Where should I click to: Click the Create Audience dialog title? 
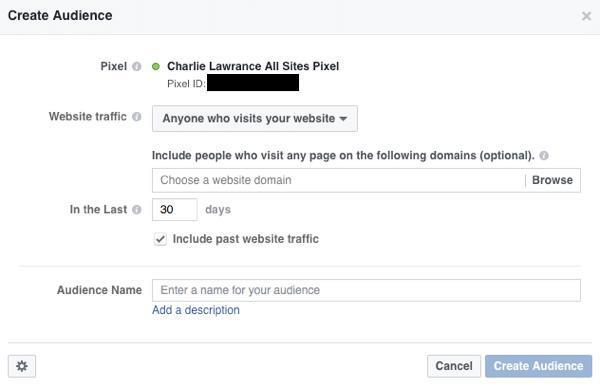(60, 16)
